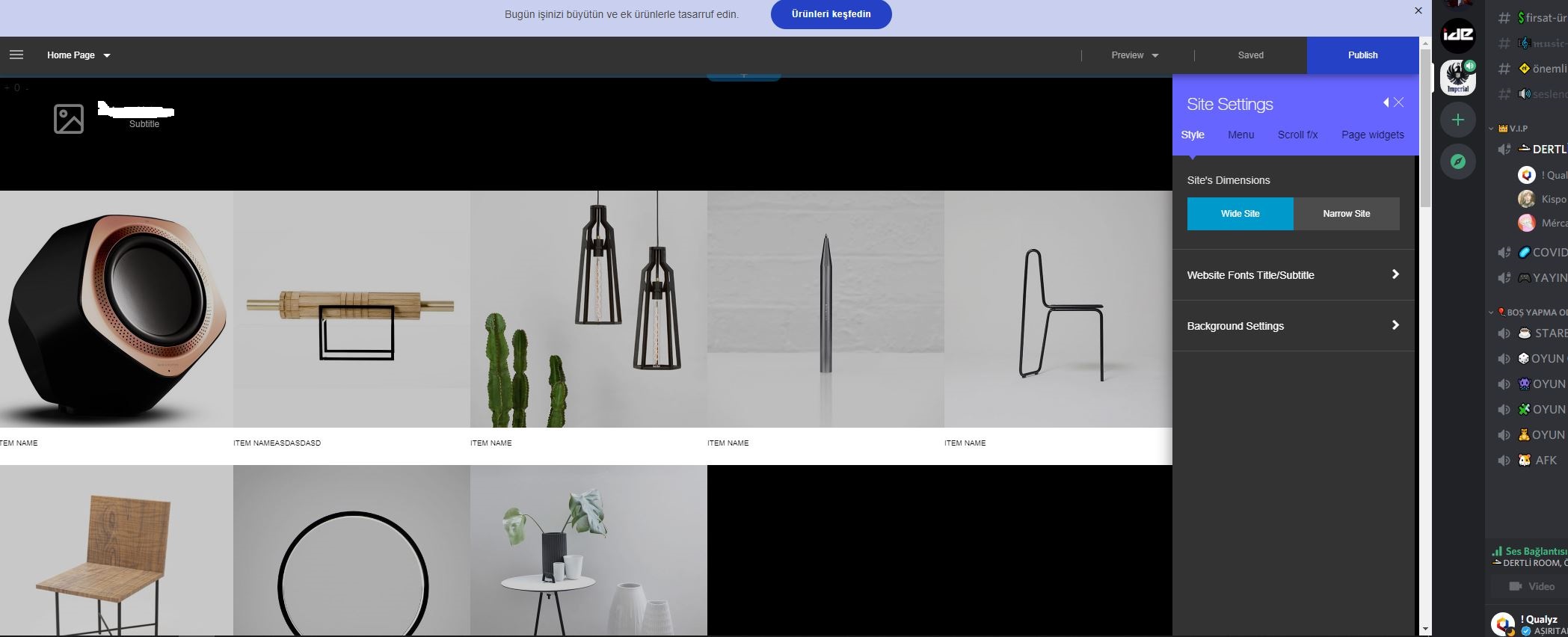The height and width of the screenshot is (637, 1568).
Task: Click the Mérca user avatar in Discord
Action: [x=1527, y=223]
